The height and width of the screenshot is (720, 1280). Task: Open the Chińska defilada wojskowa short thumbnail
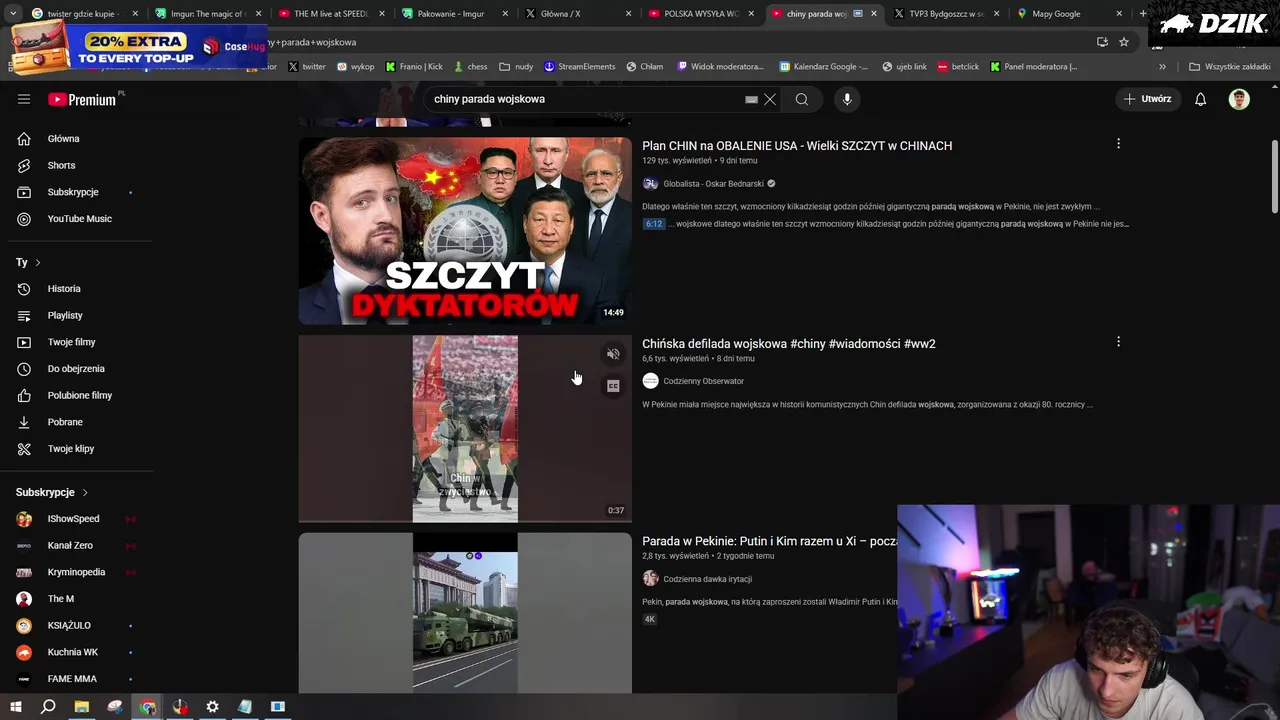[x=465, y=429]
